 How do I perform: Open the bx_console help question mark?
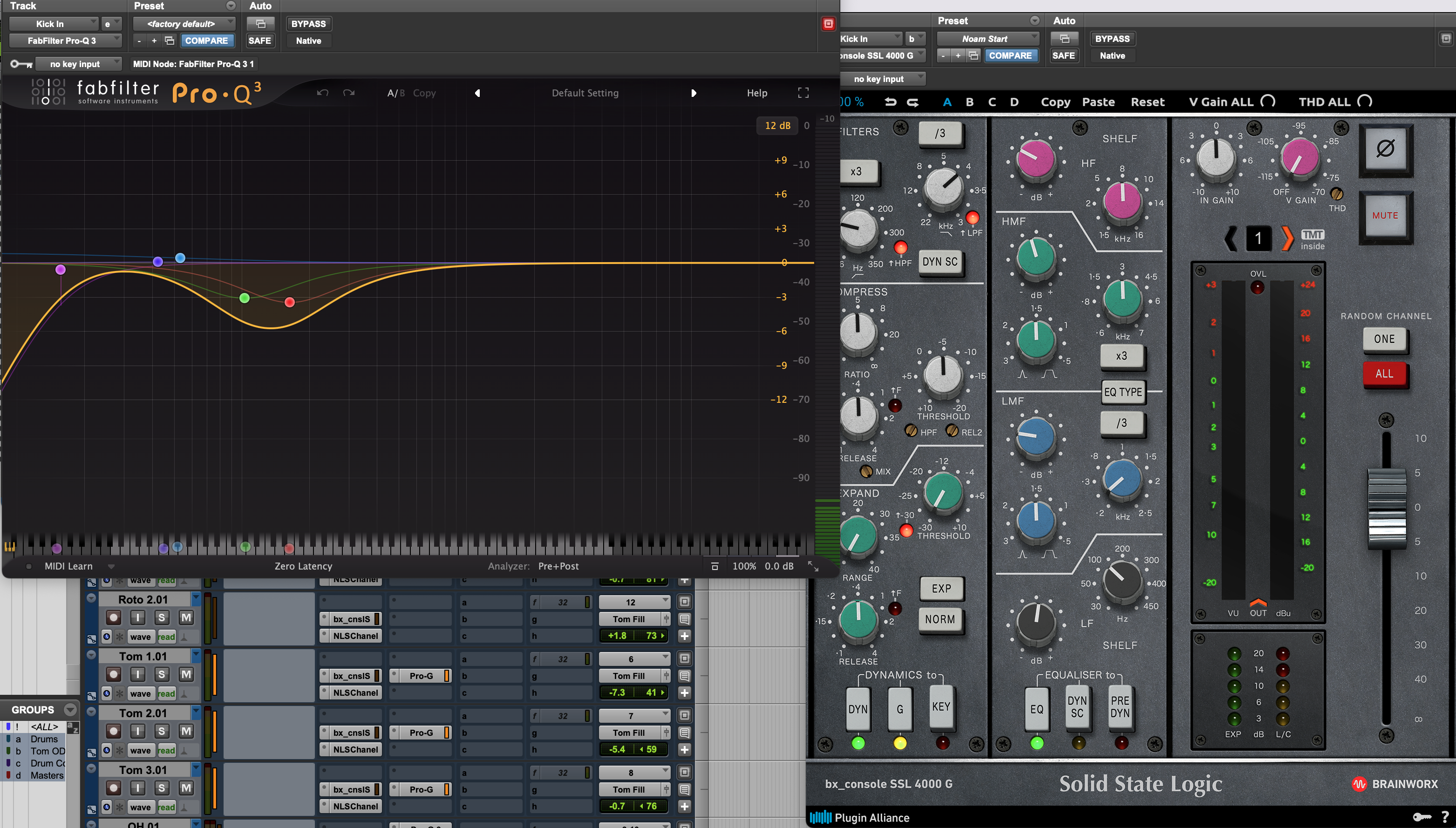[1445, 817]
